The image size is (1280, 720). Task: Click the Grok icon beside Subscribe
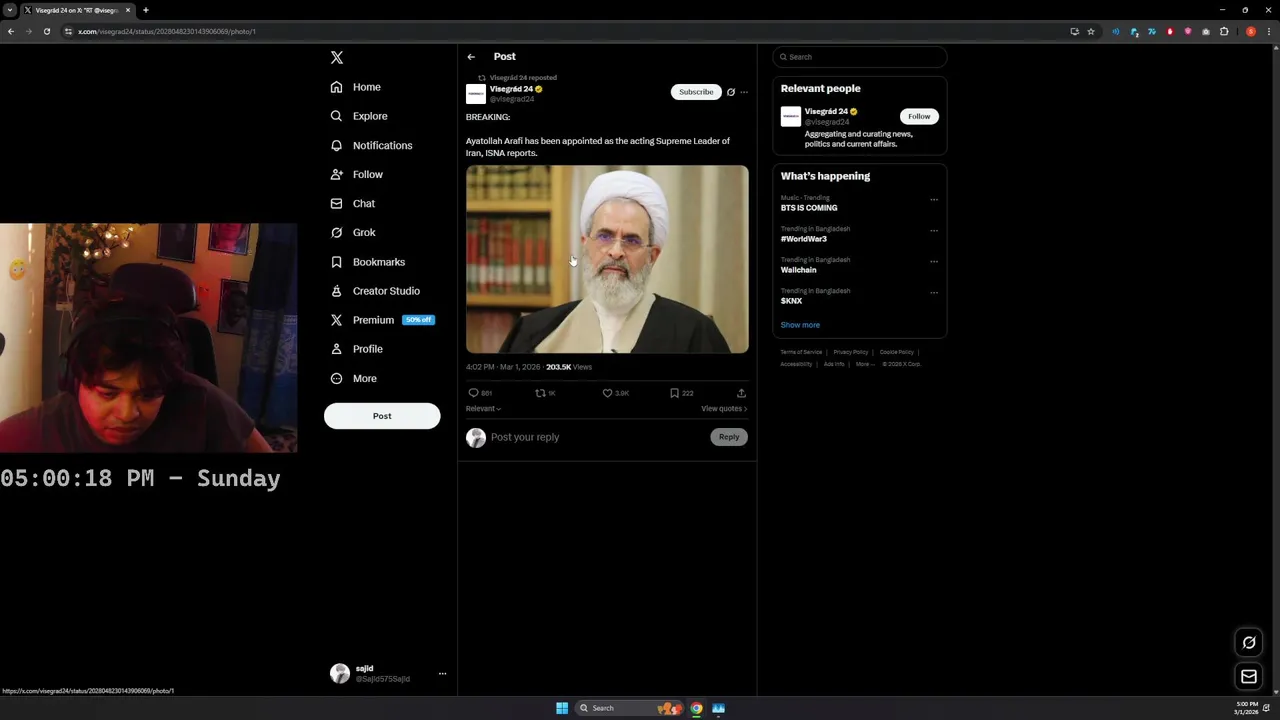tap(730, 92)
